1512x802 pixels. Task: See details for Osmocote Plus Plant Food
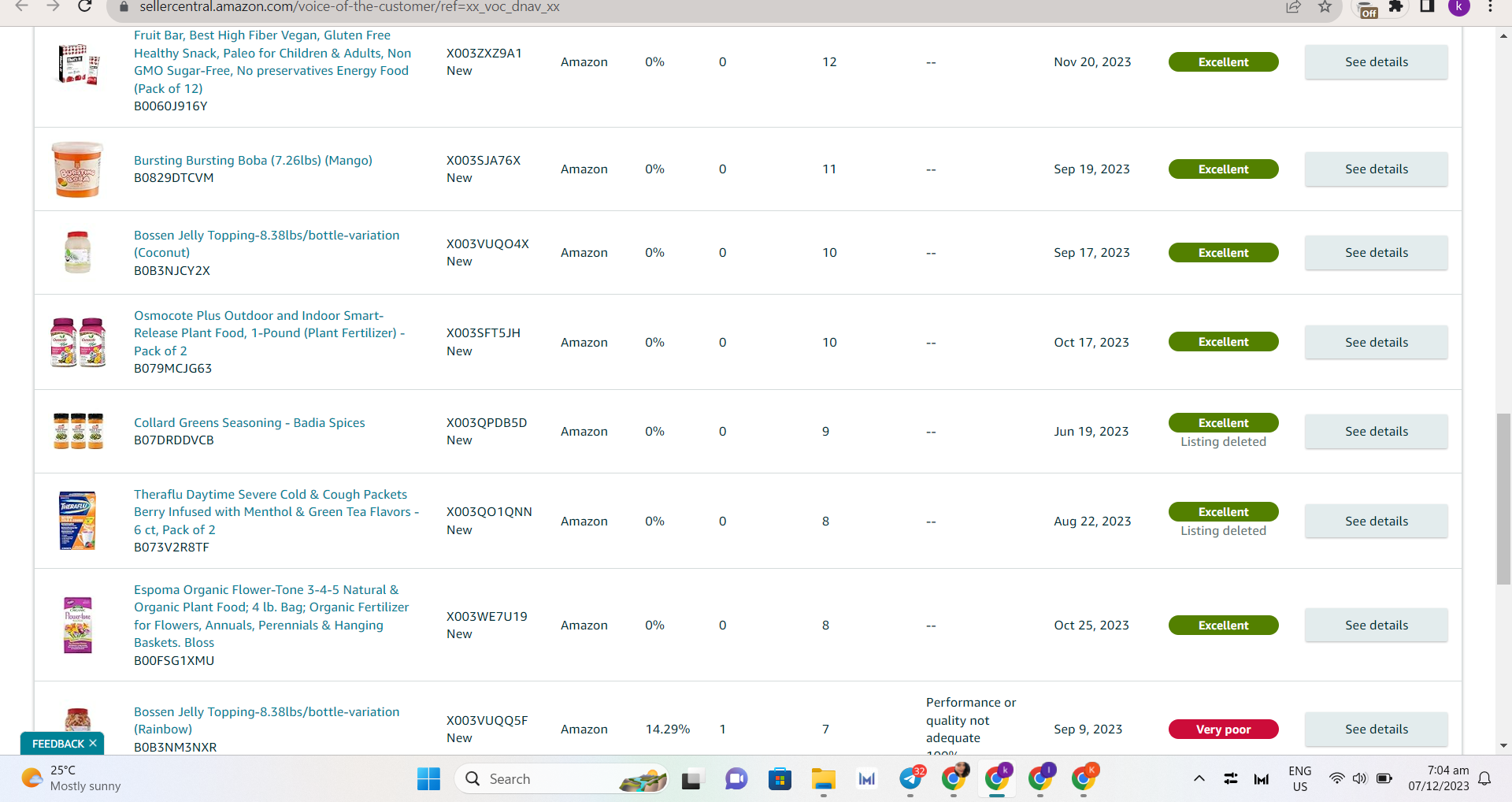tap(1376, 343)
